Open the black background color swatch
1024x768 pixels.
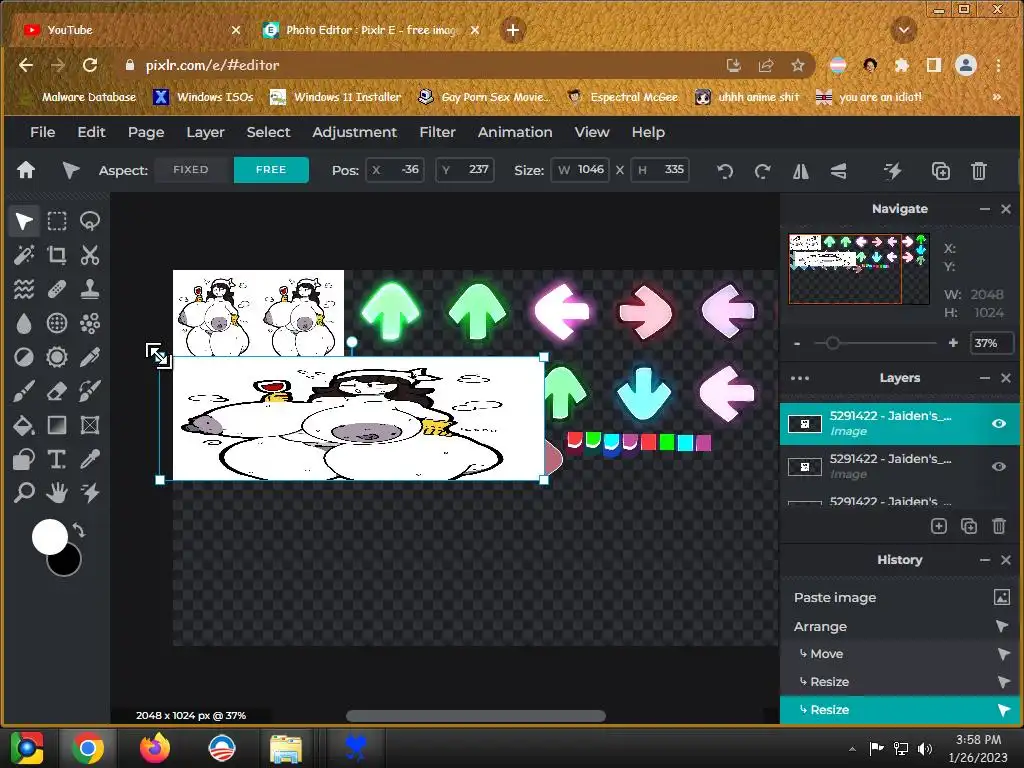tap(68, 566)
